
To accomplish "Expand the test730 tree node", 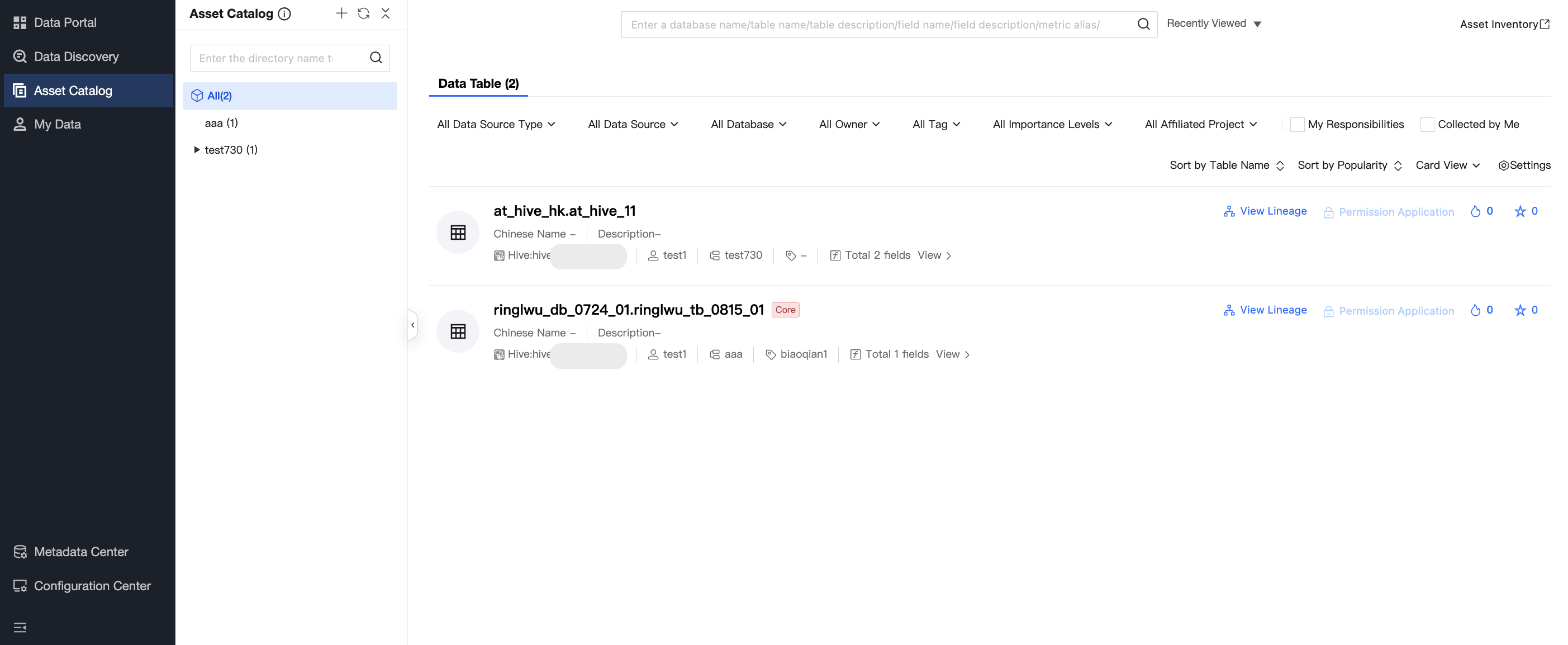I will click(x=196, y=150).
